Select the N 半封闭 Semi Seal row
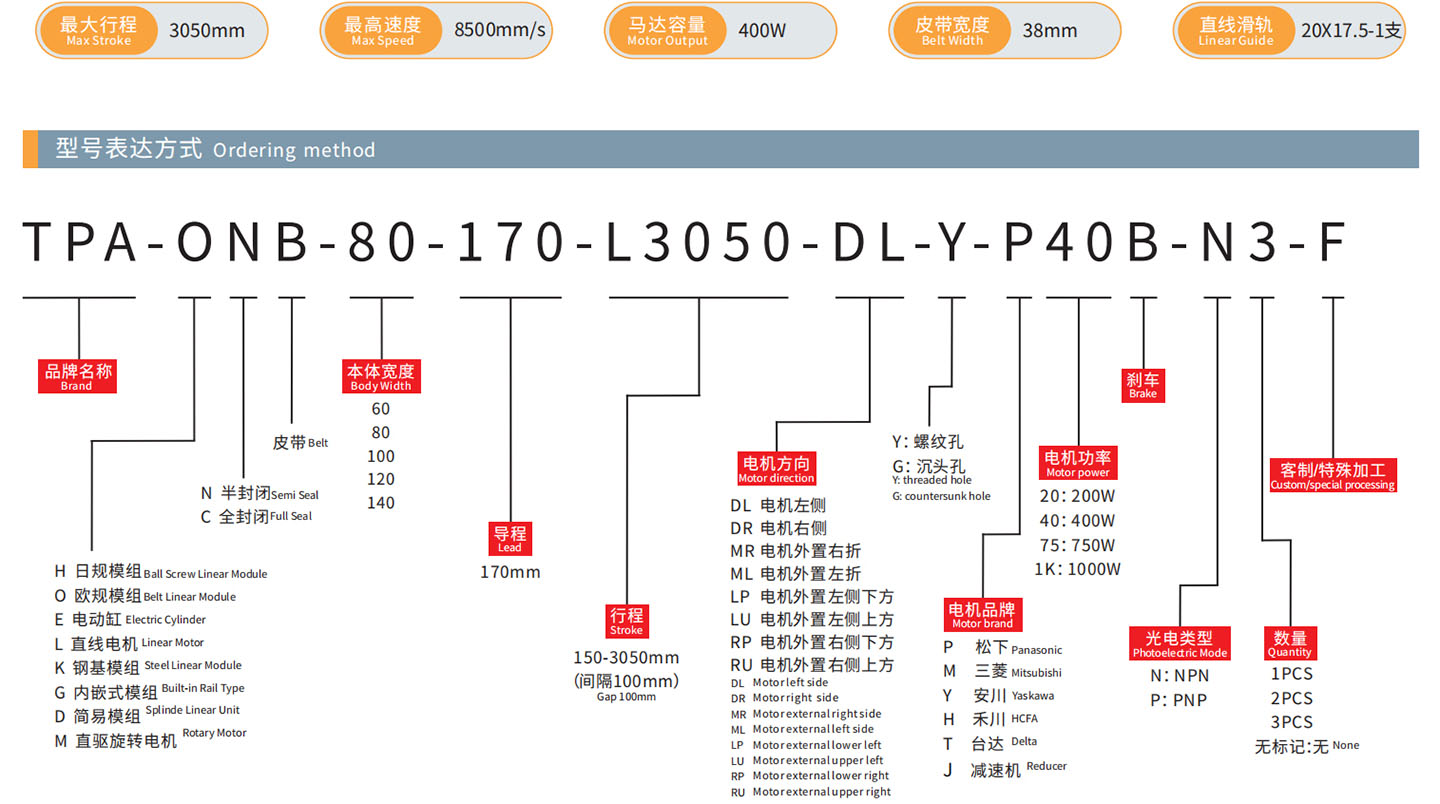The image size is (1440, 804). click(x=260, y=493)
